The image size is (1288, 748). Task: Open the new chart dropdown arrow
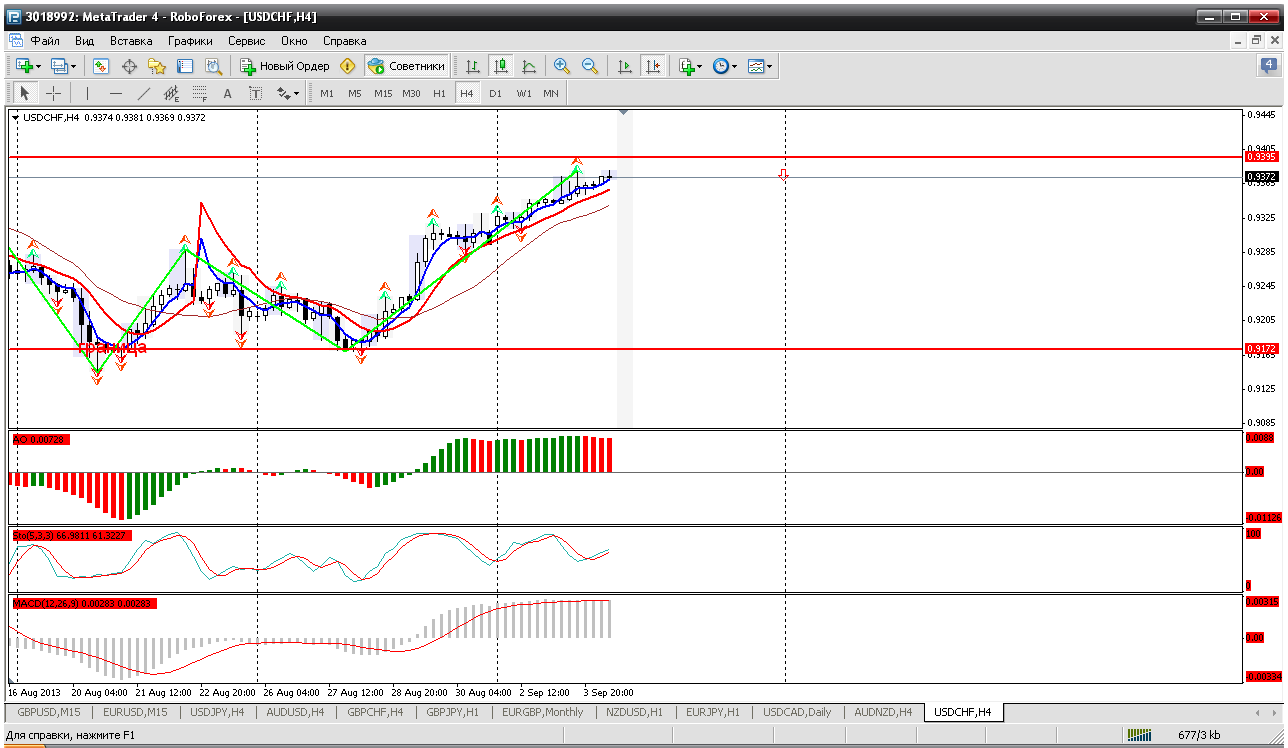tap(38, 66)
